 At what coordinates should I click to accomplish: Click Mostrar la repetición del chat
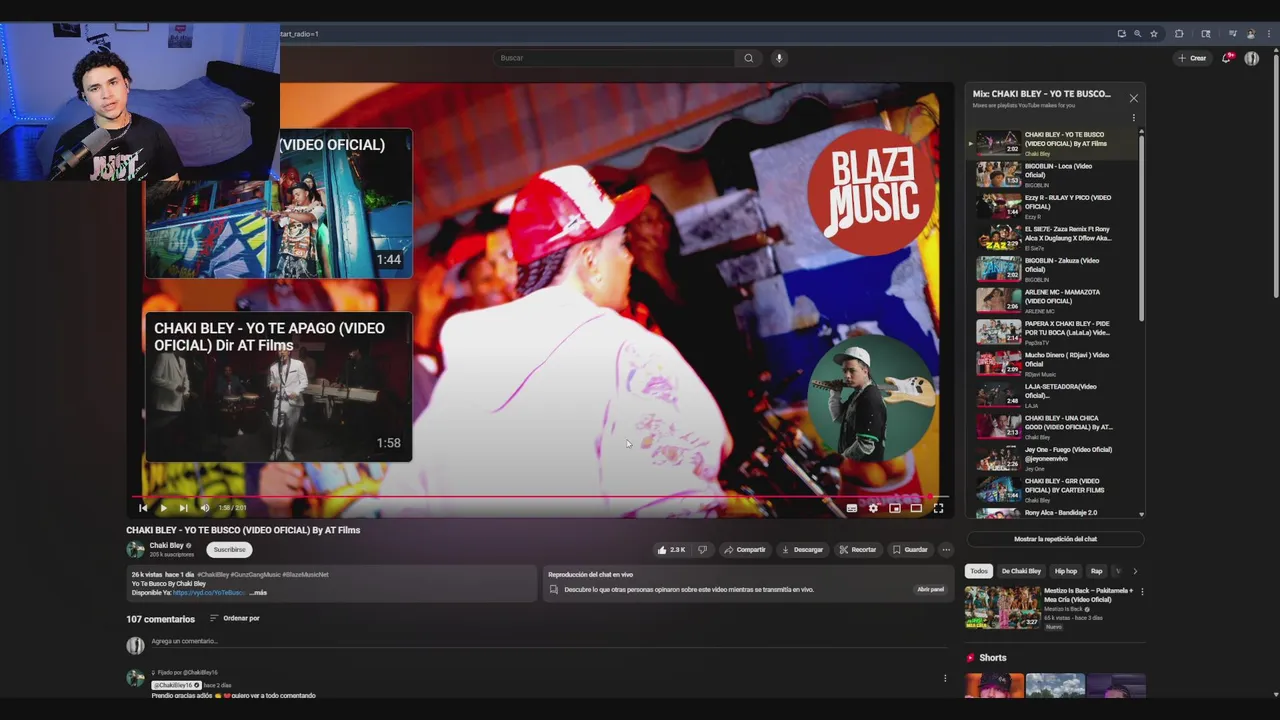(1055, 539)
